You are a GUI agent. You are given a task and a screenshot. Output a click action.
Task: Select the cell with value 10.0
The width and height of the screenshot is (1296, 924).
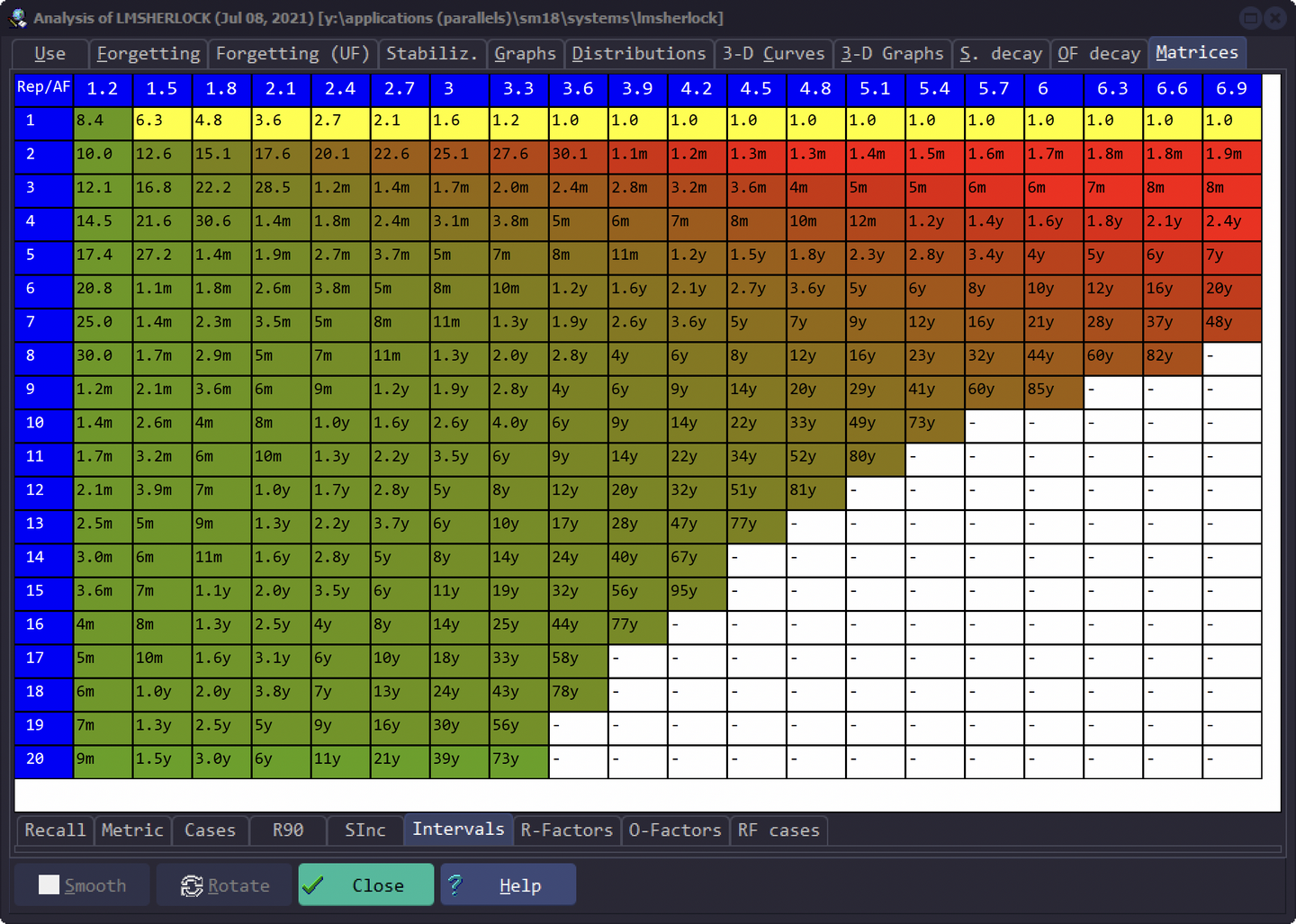tap(103, 157)
